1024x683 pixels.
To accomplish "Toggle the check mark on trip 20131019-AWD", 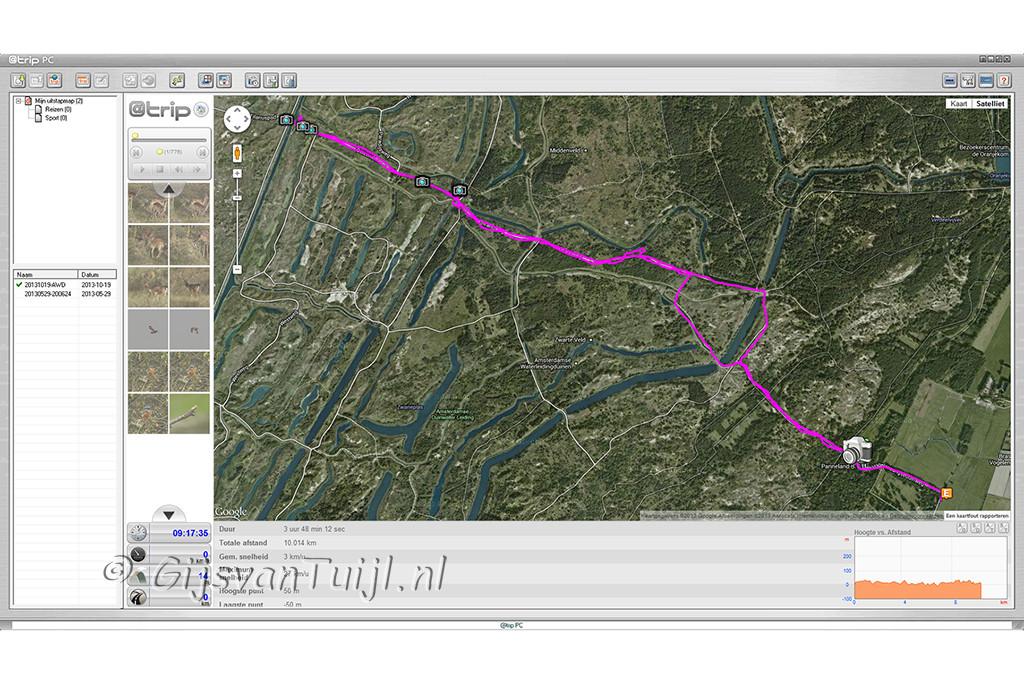I will click(x=19, y=285).
